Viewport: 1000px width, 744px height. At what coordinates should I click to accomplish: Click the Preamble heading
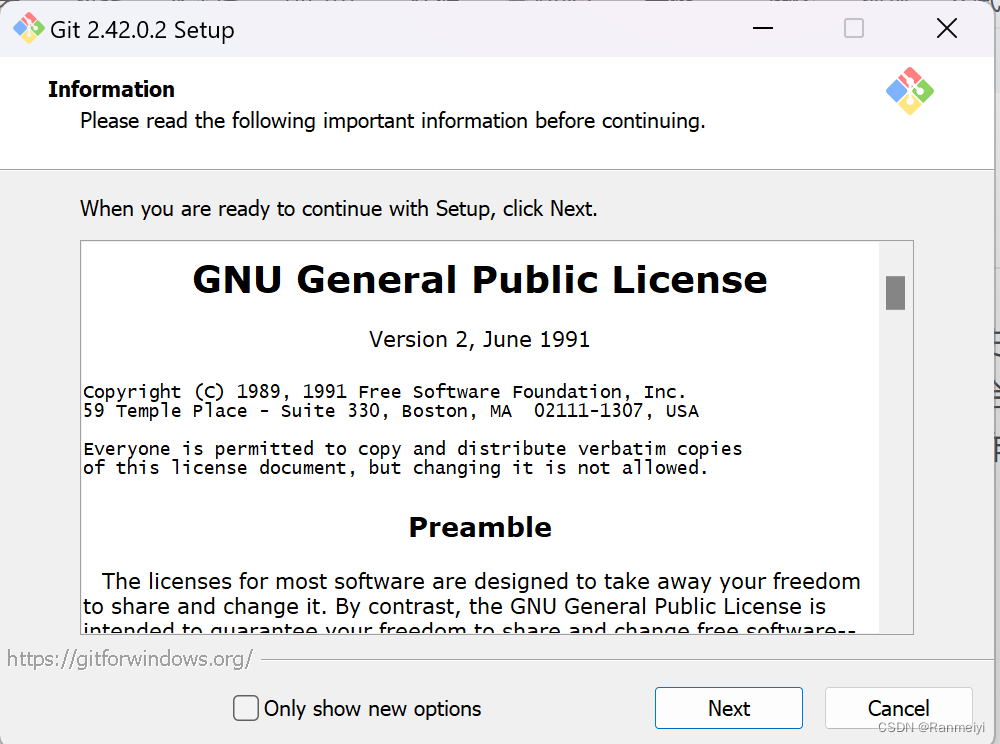pos(480,527)
